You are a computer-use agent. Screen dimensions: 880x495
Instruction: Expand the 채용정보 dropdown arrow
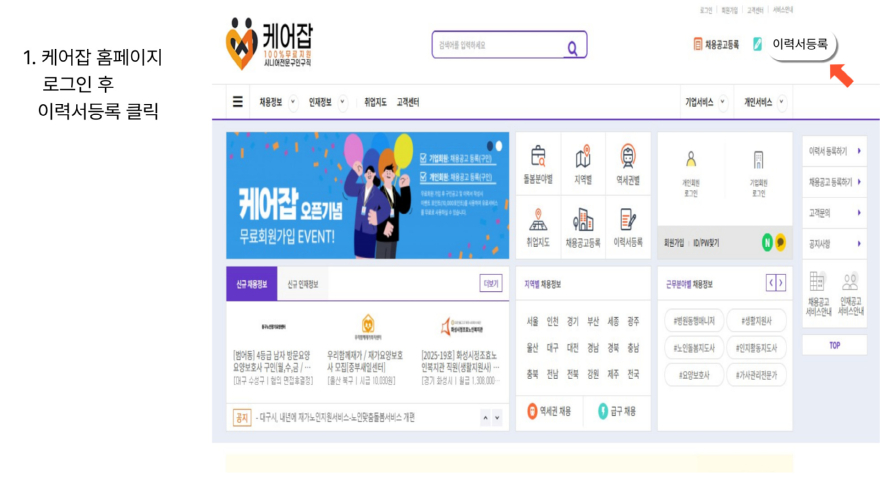[291, 102]
